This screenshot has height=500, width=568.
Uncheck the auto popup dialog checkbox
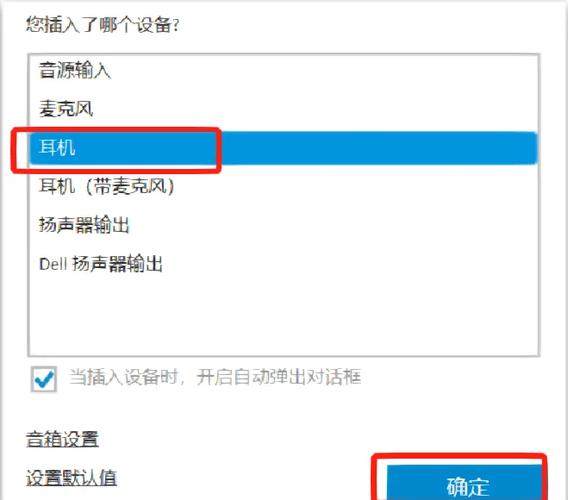click(x=44, y=379)
